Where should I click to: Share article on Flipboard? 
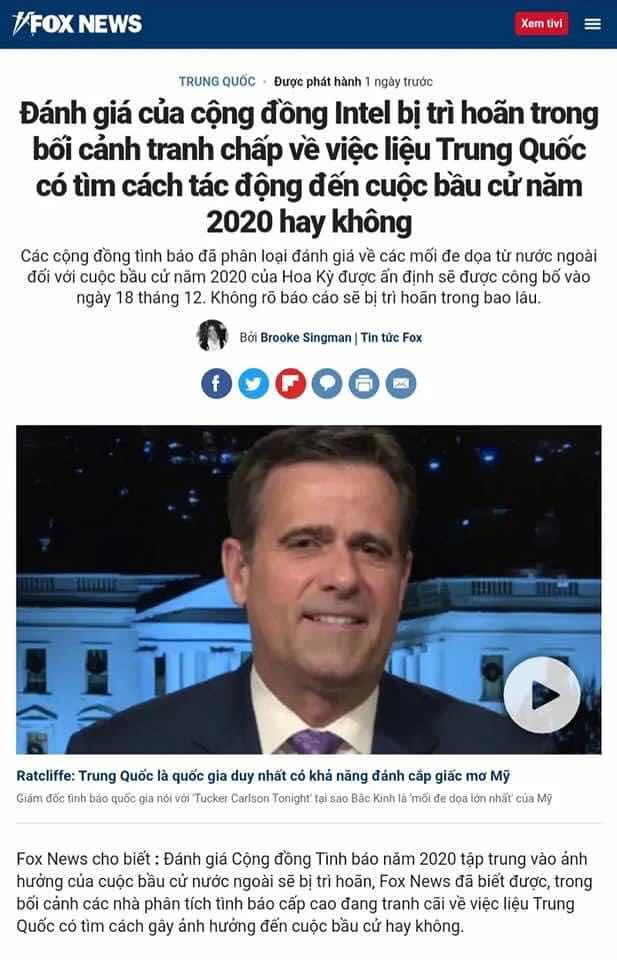pyautogui.click(x=290, y=384)
